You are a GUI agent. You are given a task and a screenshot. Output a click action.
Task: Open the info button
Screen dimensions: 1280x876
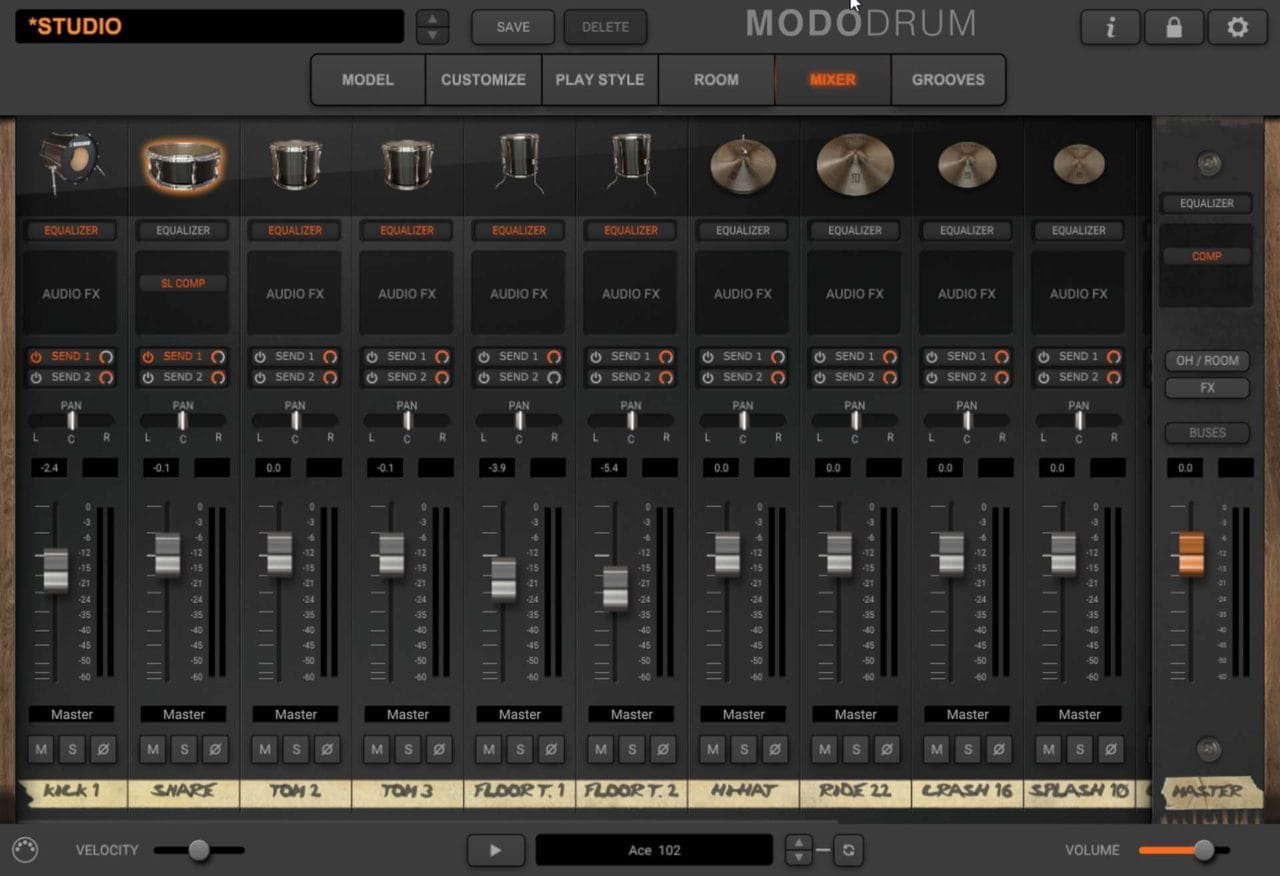1110,28
